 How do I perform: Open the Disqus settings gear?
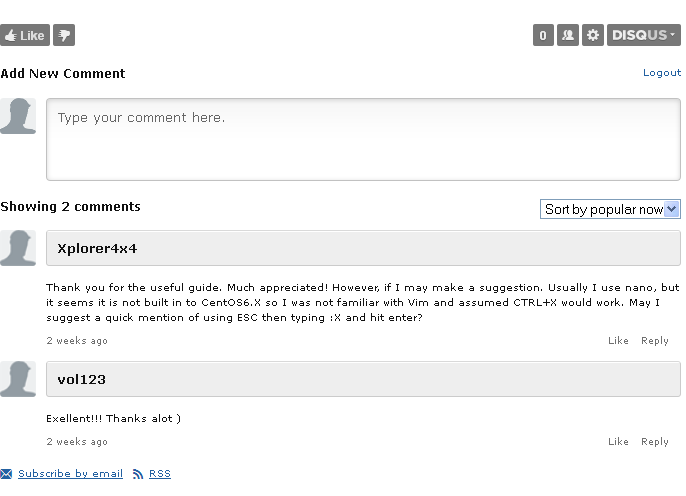pos(593,35)
